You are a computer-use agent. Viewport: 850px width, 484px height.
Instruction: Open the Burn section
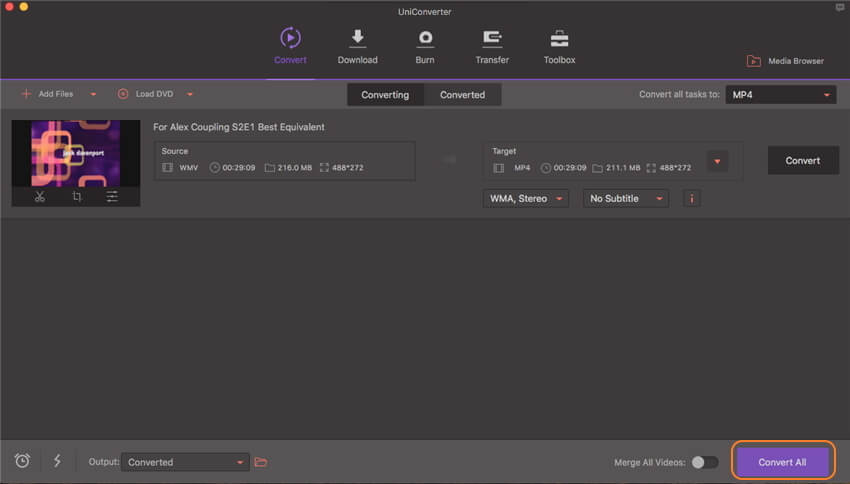425,46
